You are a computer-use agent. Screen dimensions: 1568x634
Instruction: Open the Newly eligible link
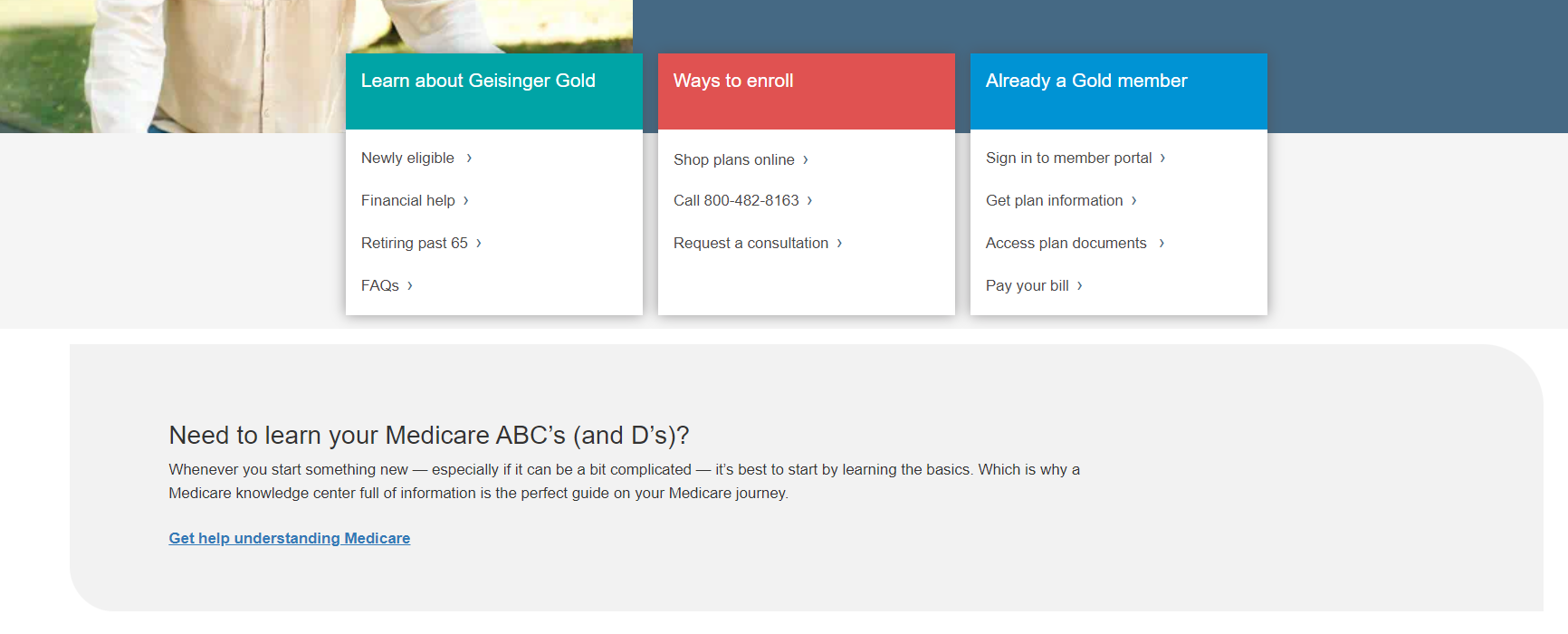click(x=407, y=158)
